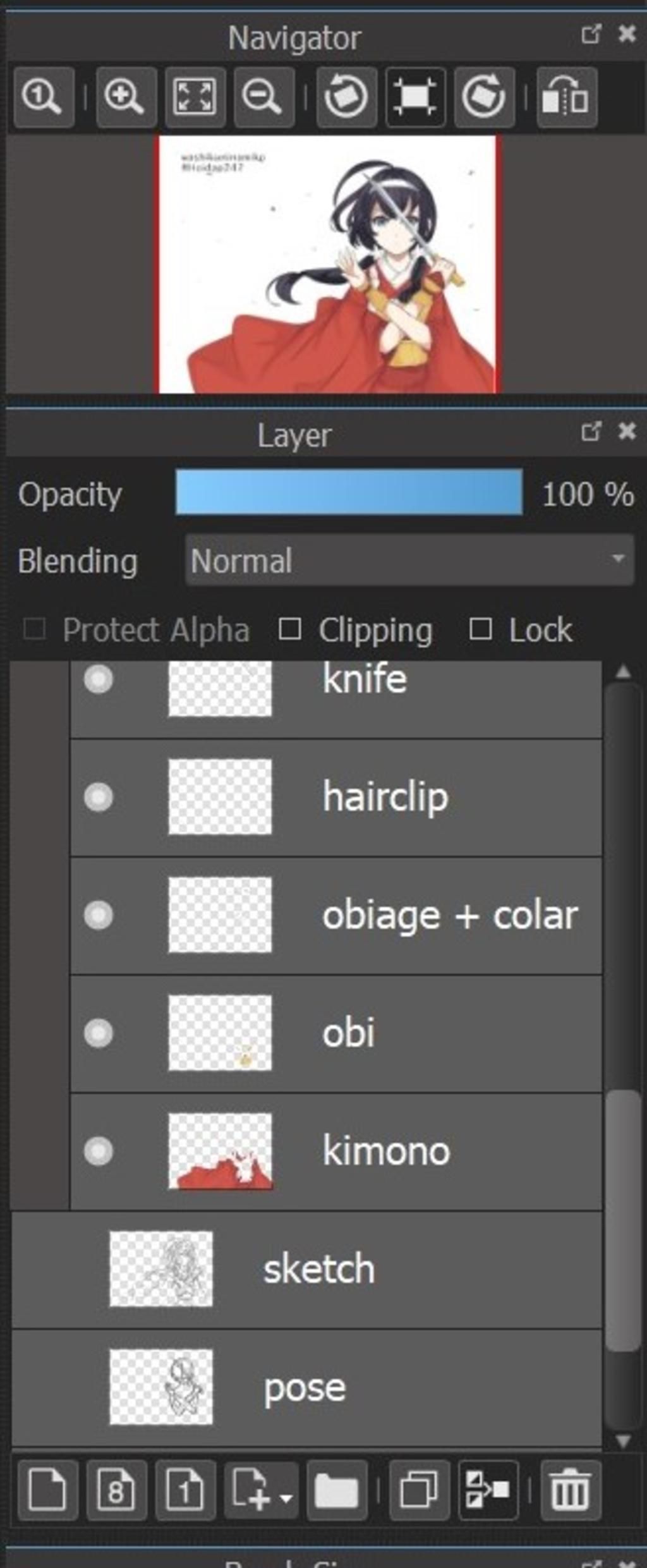Toggle visibility of hairclip layer
The width and height of the screenshot is (647, 1568).
click(x=99, y=797)
